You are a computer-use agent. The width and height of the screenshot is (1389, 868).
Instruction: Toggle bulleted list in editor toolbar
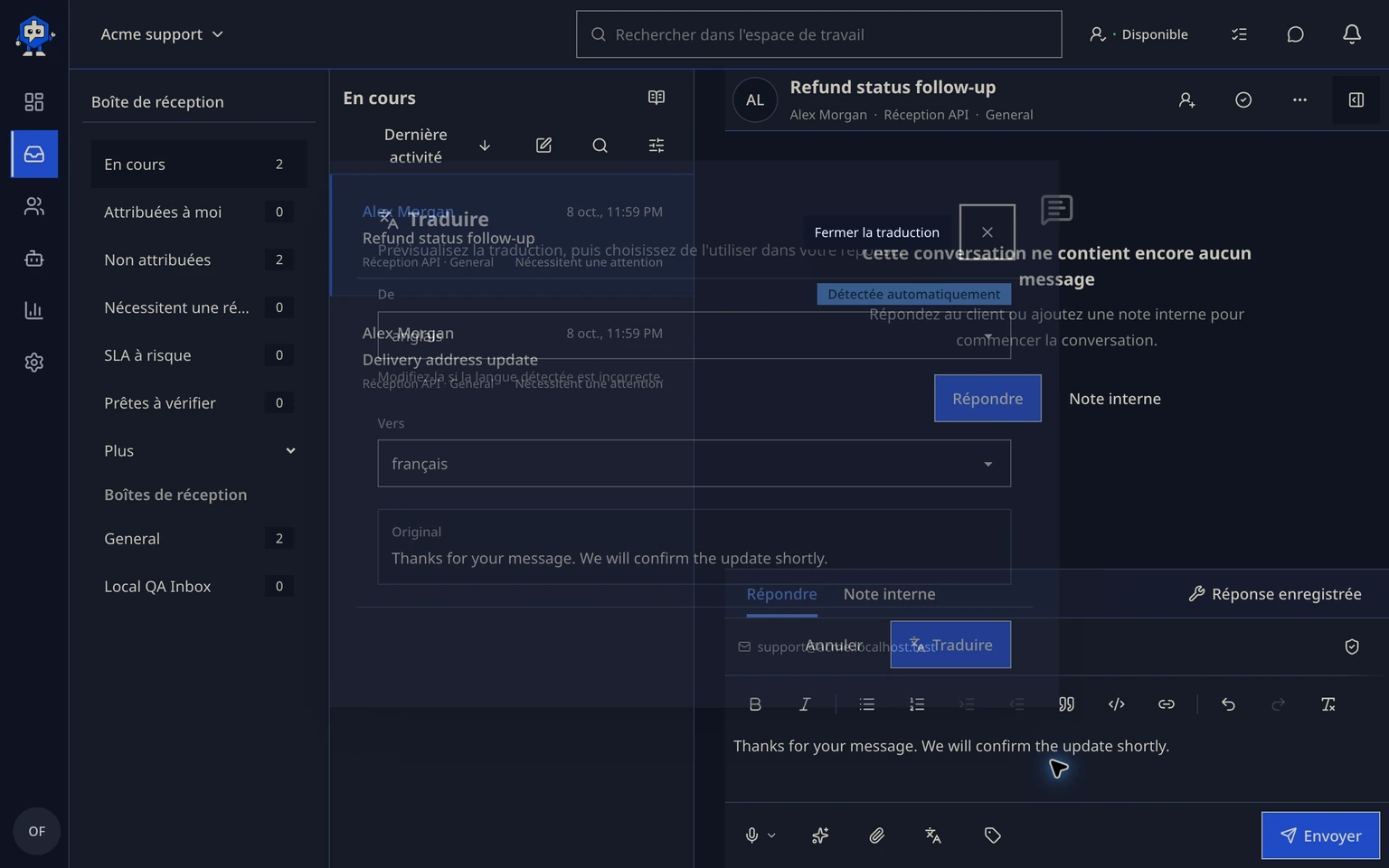tap(866, 704)
